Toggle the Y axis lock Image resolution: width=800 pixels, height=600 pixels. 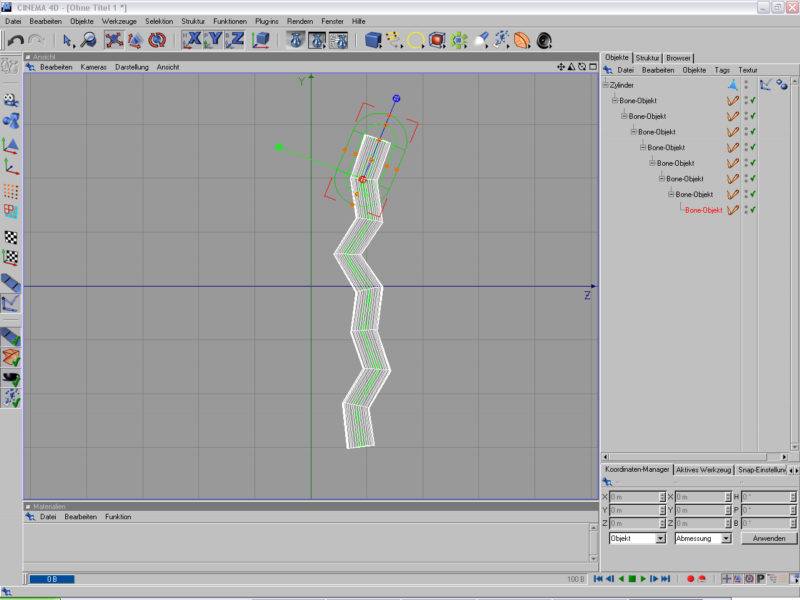[x=212, y=40]
